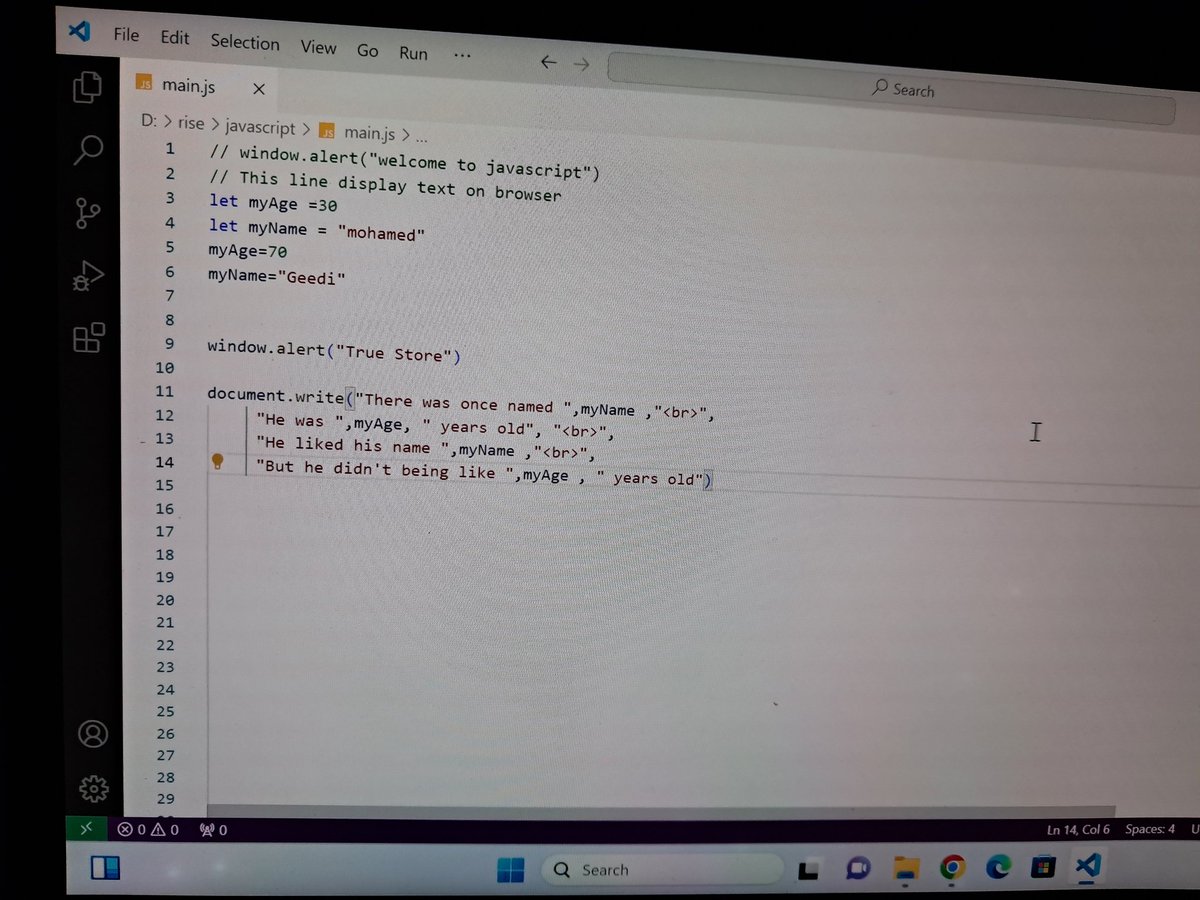Image resolution: width=1200 pixels, height=900 pixels.
Task: Click the '// This line display text' comment
Action: [x=385, y=186]
